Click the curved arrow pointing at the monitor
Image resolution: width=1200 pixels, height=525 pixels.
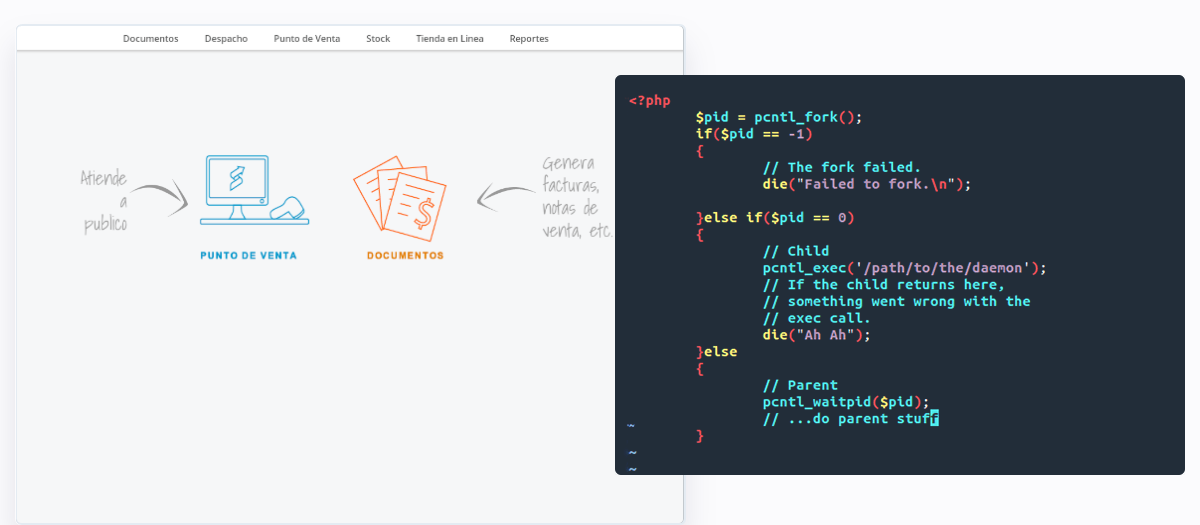pyautogui.click(x=160, y=195)
